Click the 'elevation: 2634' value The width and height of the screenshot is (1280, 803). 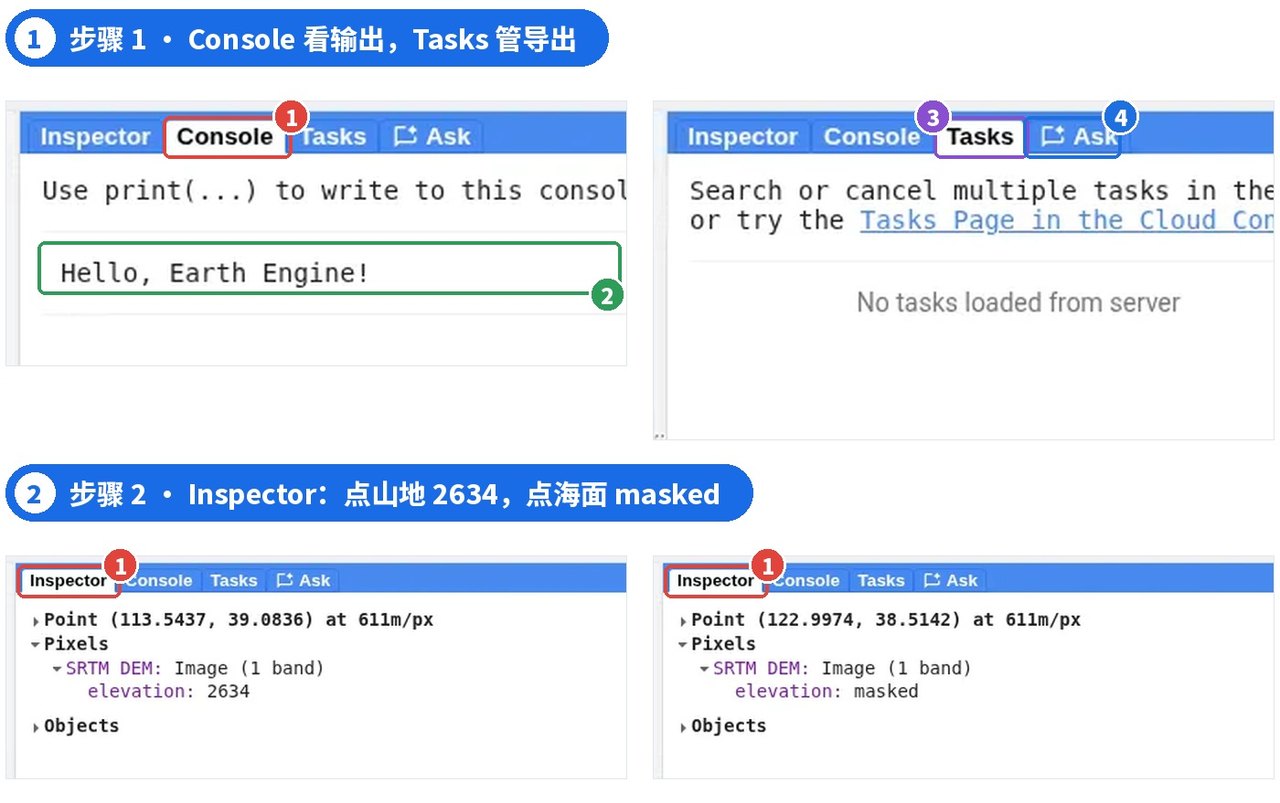pyautogui.click(x=169, y=691)
